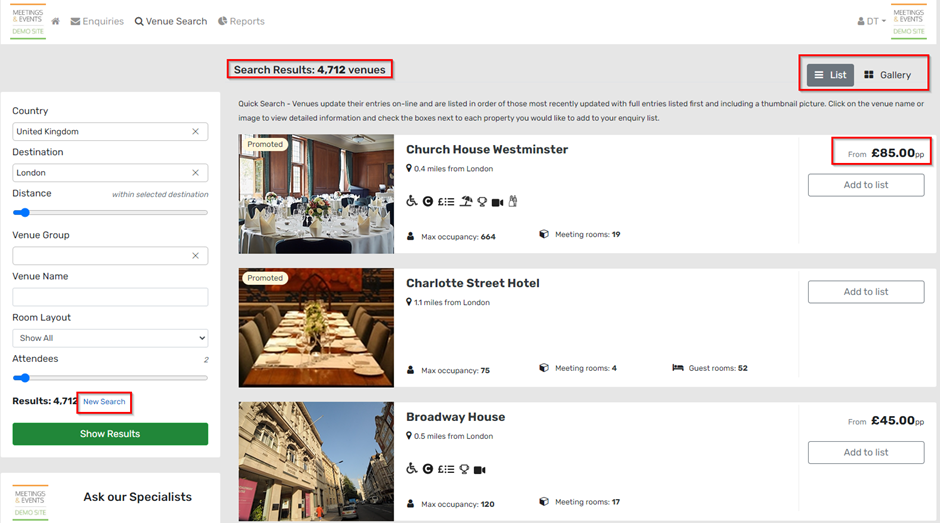Click video camera icon for Church House
This screenshot has height=523, width=940.
tap(497, 202)
